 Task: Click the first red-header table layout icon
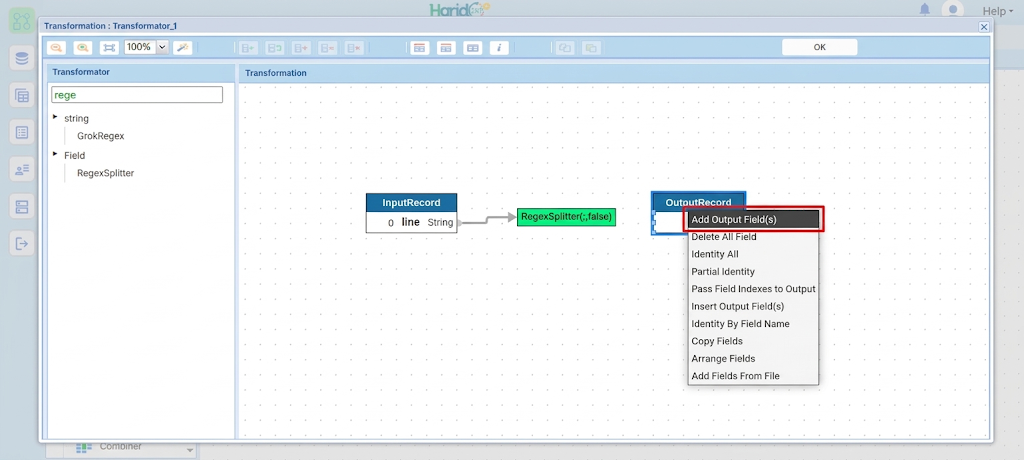(420, 48)
